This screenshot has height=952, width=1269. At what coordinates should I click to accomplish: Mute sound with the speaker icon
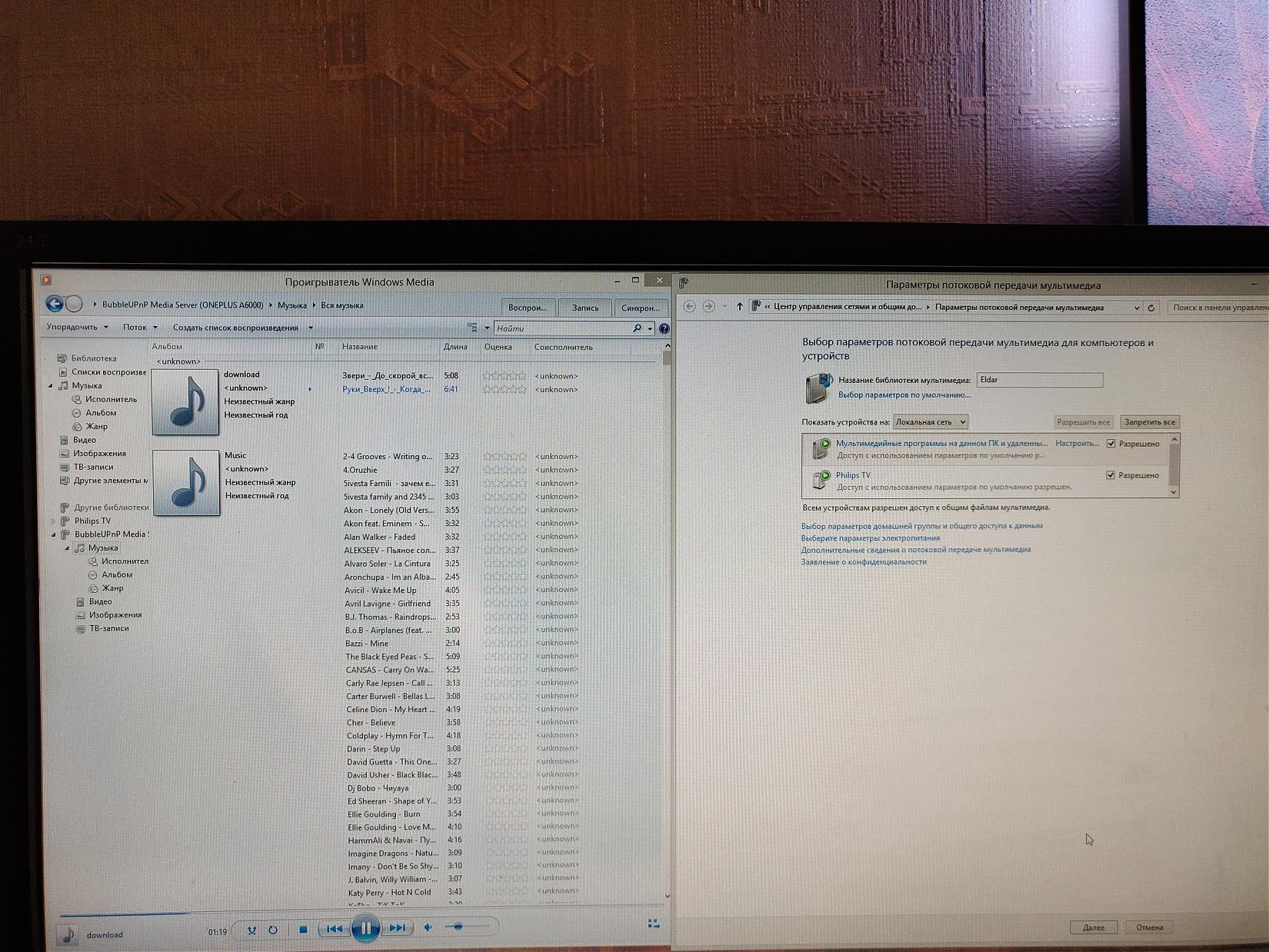[428, 927]
